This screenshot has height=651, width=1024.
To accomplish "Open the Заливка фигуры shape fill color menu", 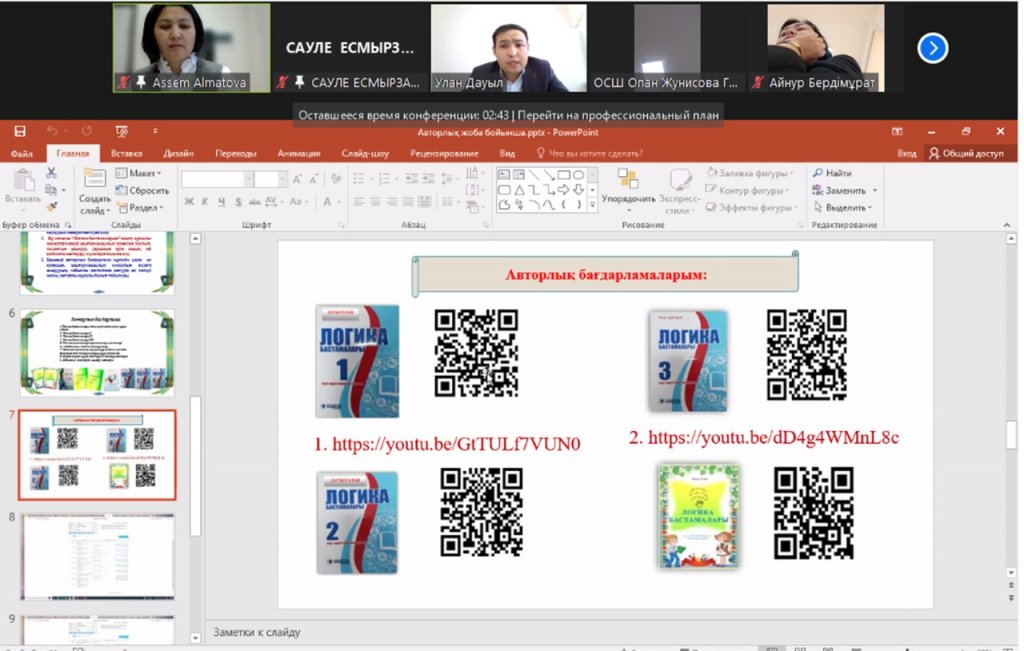I will pos(751,173).
